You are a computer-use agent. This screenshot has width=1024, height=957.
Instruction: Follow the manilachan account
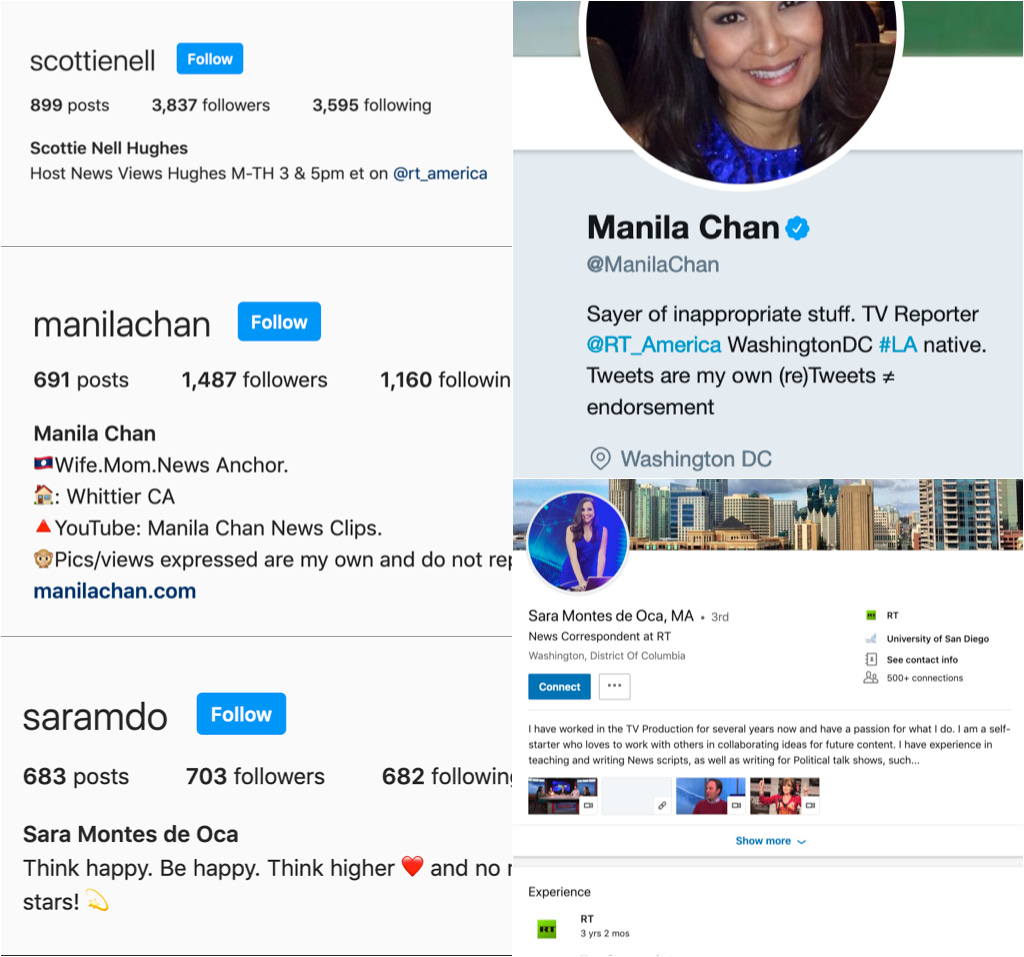click(279, 321)
